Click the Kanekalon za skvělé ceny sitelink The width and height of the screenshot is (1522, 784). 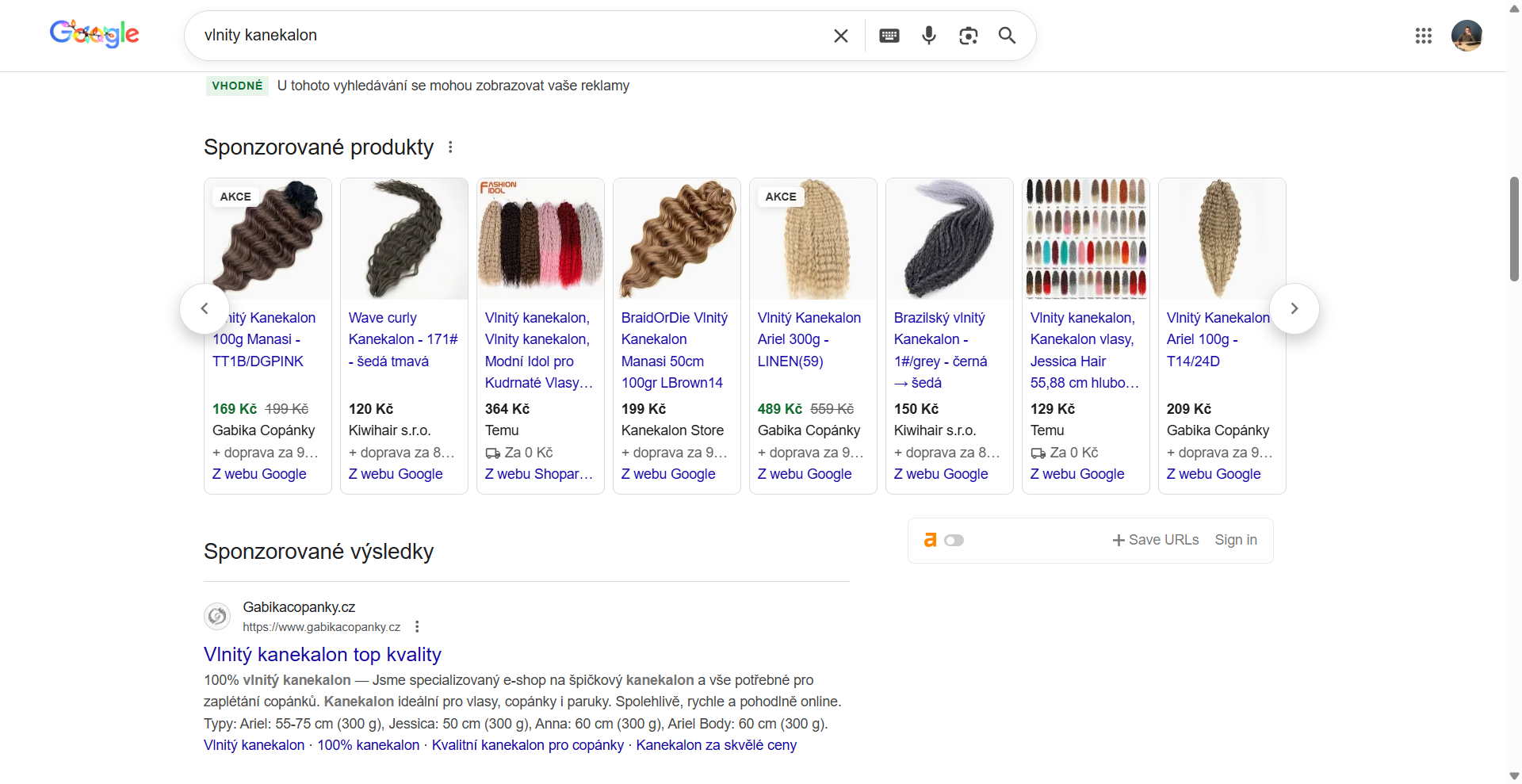pyautogui.click(x=717, y=745)
